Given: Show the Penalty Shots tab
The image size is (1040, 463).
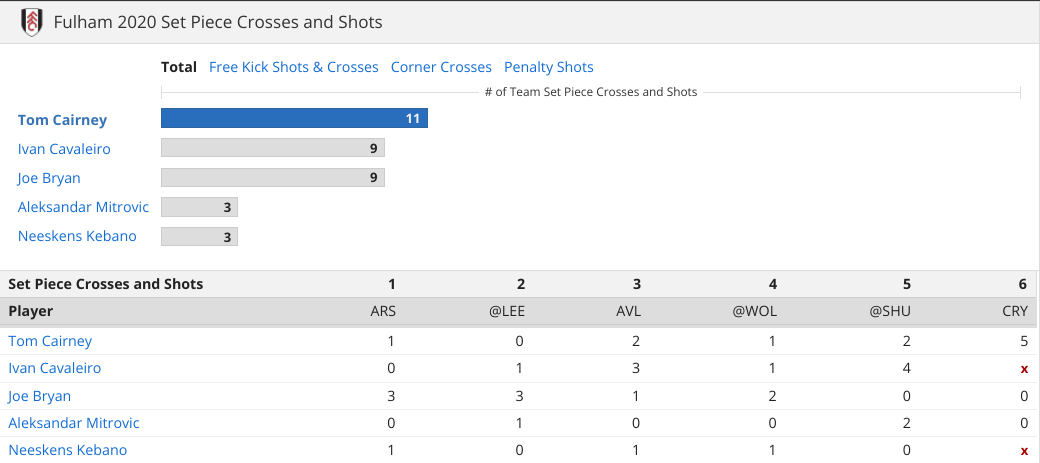Looking at the screenshot, I should [x=549, y=67].
